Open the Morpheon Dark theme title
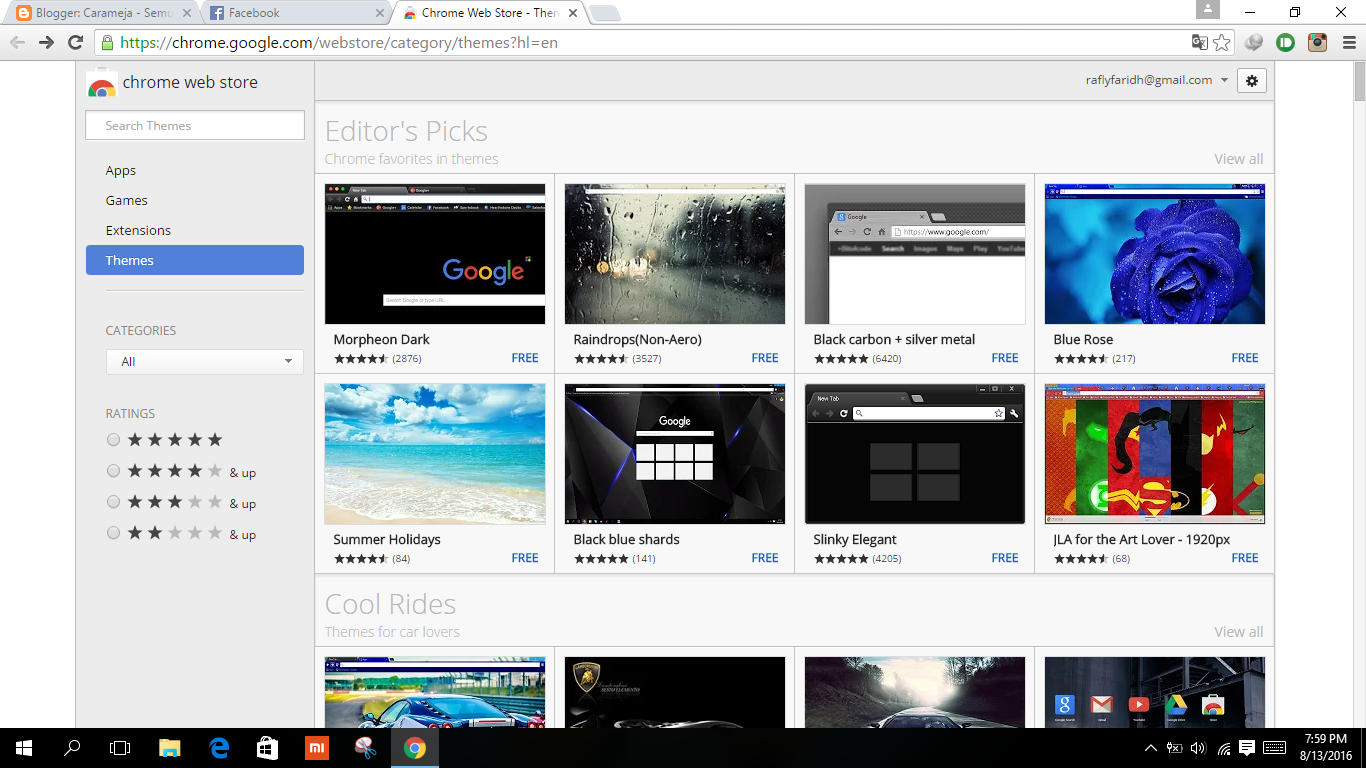 [x=381, y=340]
